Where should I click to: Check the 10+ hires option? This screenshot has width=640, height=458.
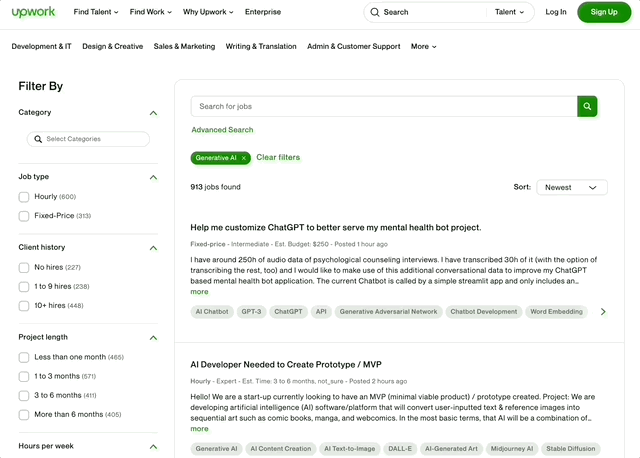(24, 306)
